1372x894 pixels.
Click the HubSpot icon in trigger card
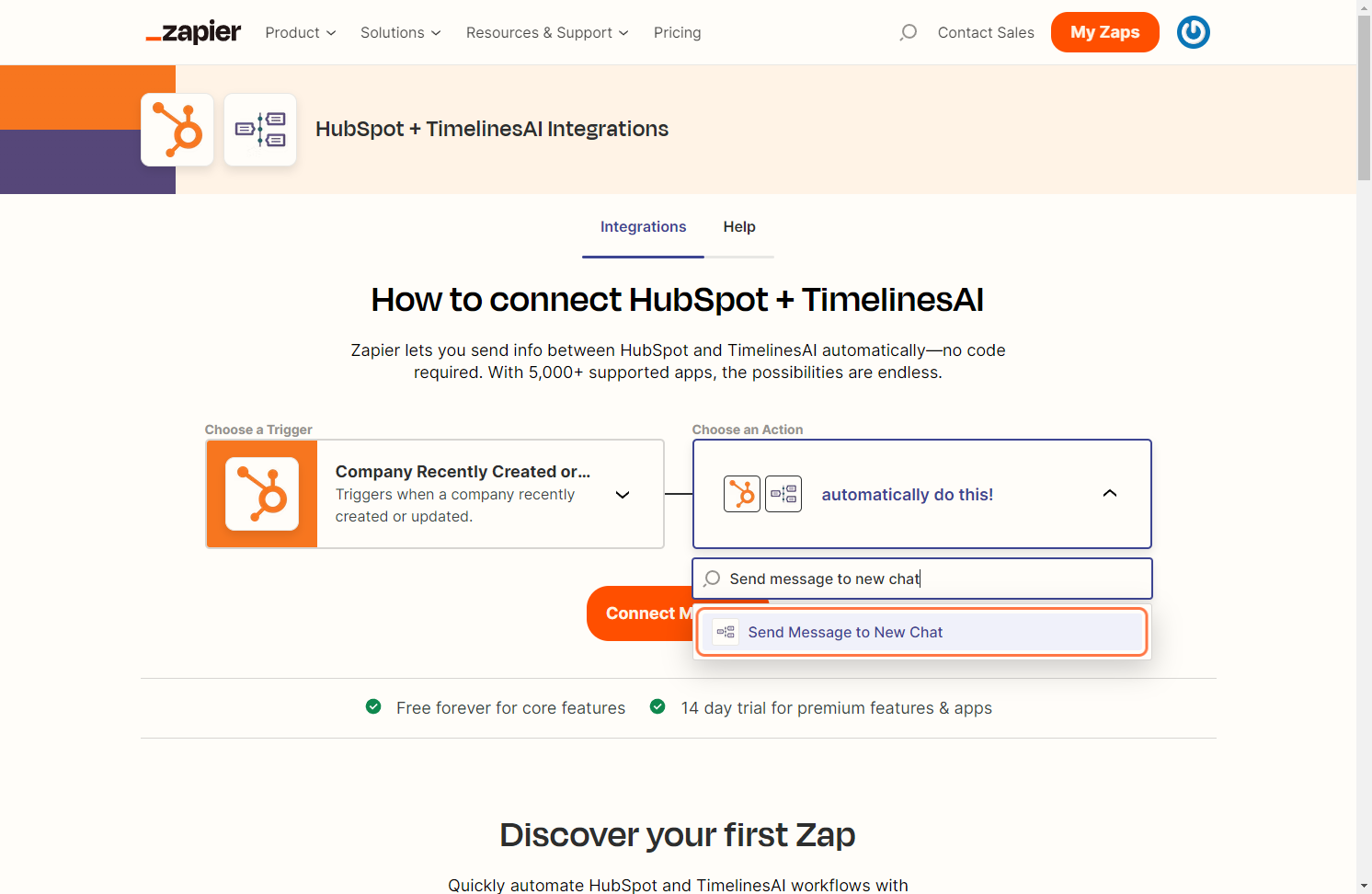click(x=262, y=494)
